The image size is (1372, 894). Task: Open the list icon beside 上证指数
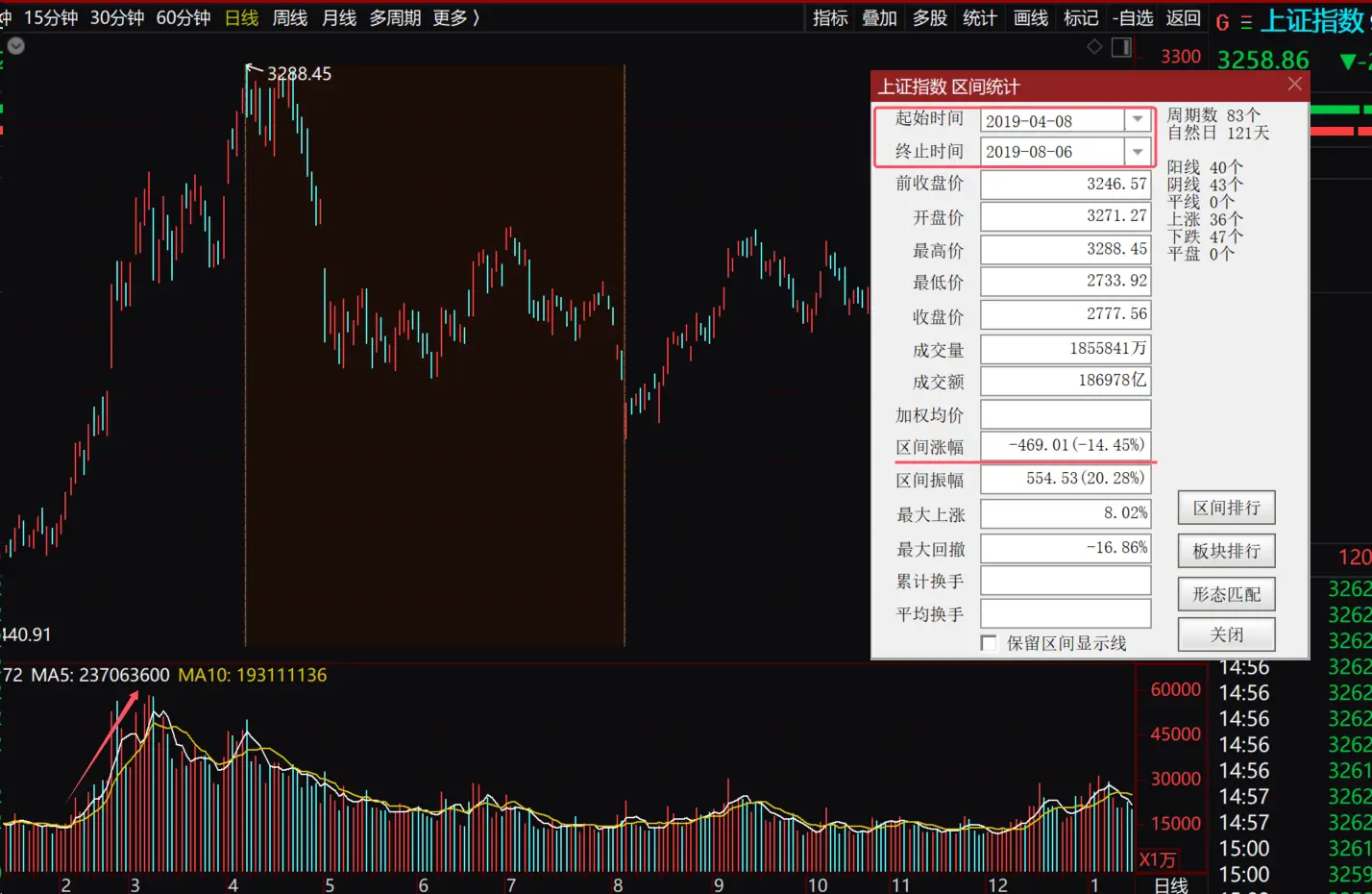(1246, 23)
